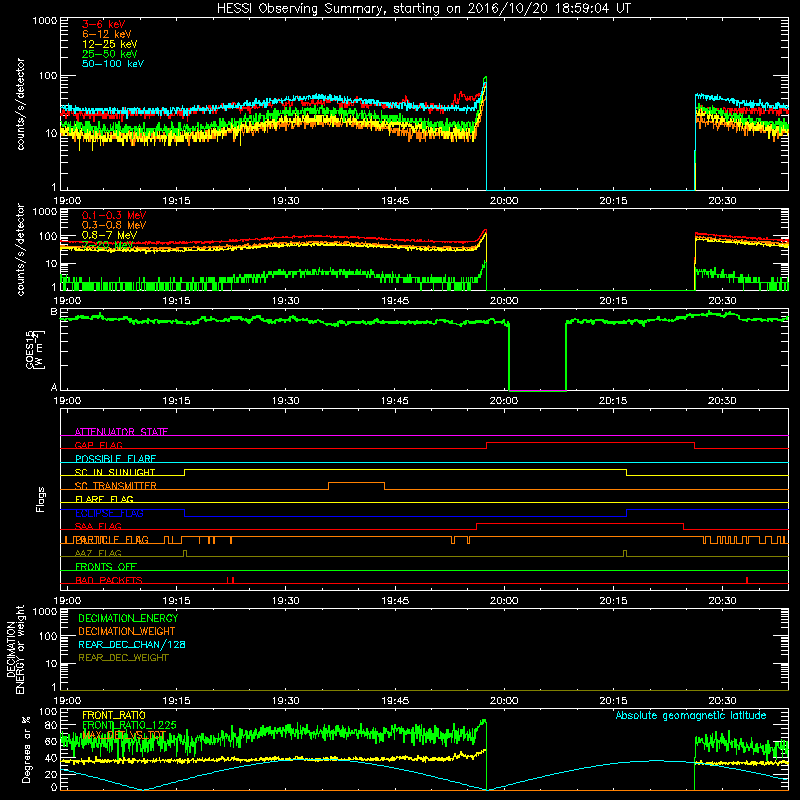Click the AAZ_FLAG label
800x800 pixels.
[x=98, y=554]
